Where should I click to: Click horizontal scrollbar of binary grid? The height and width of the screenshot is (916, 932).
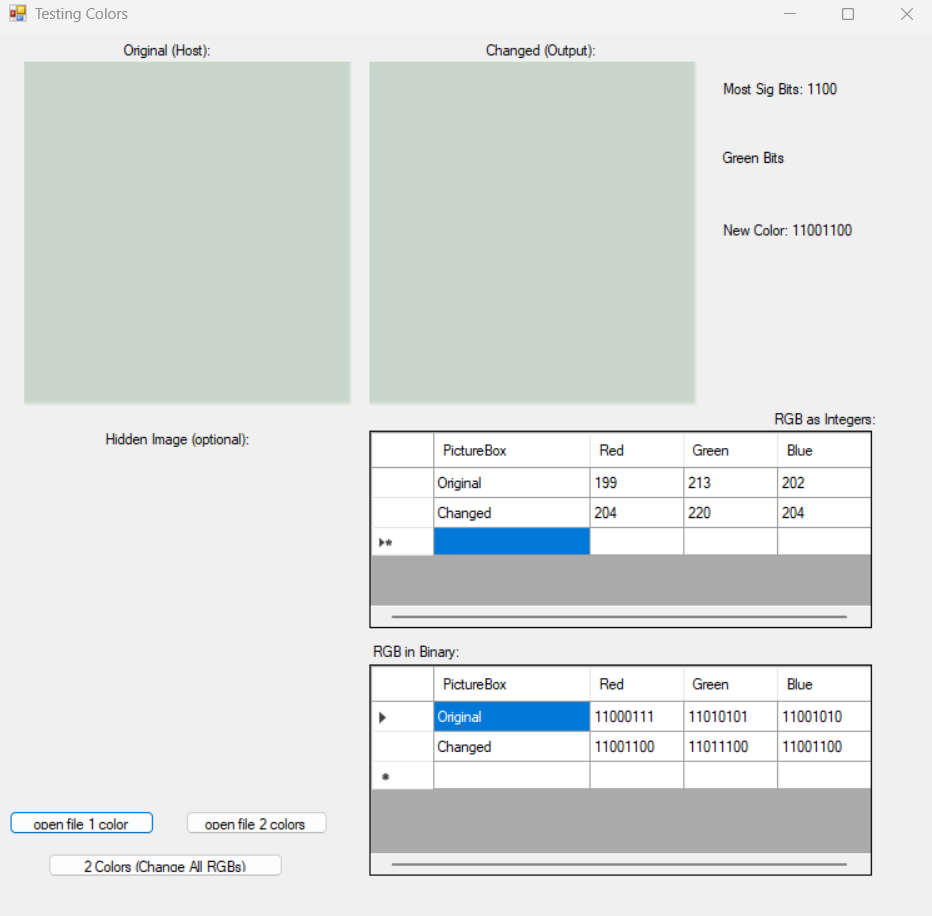coord(619,864)
